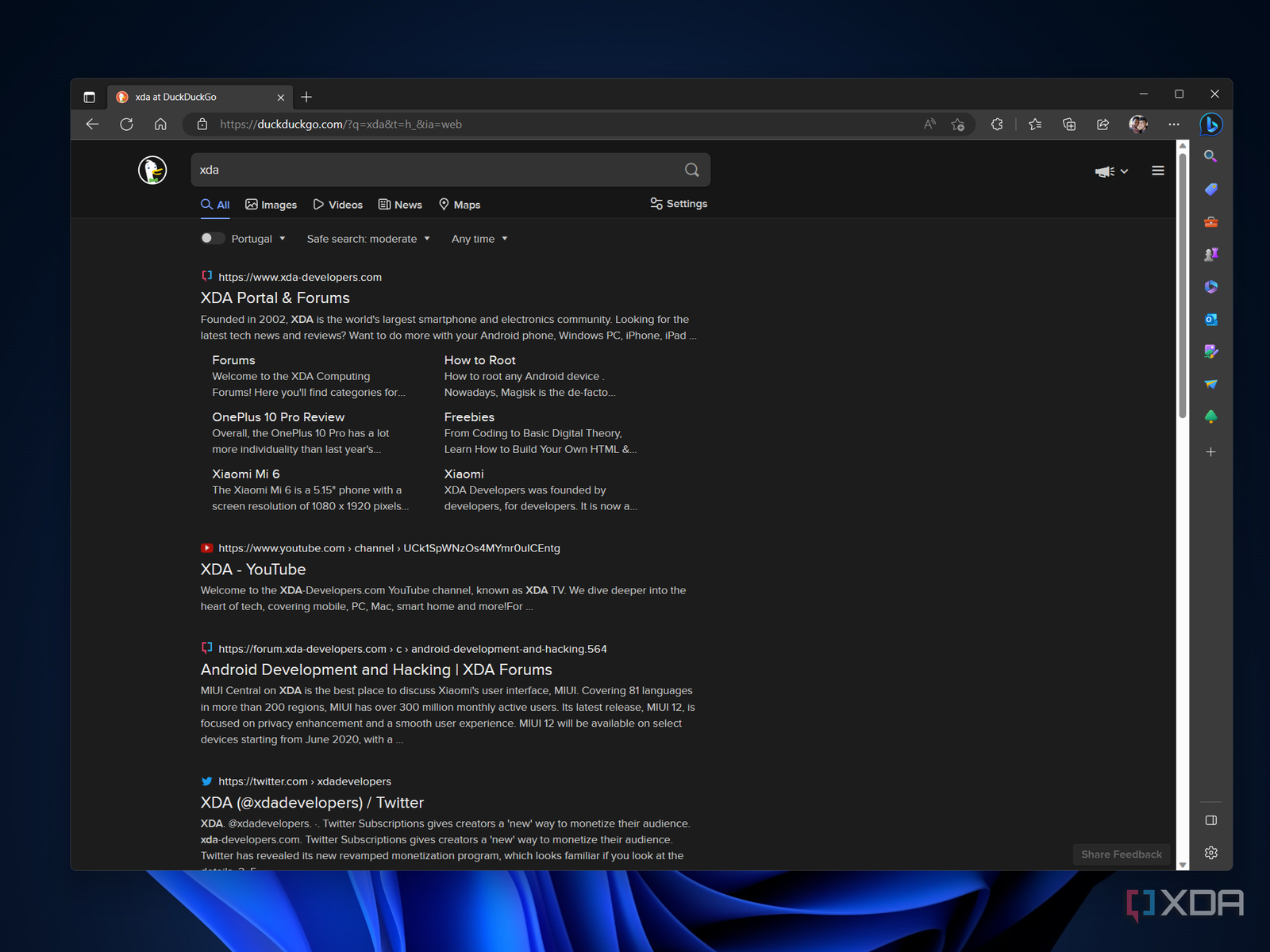Click the Share icon in toolbar

coord(1103,125)
